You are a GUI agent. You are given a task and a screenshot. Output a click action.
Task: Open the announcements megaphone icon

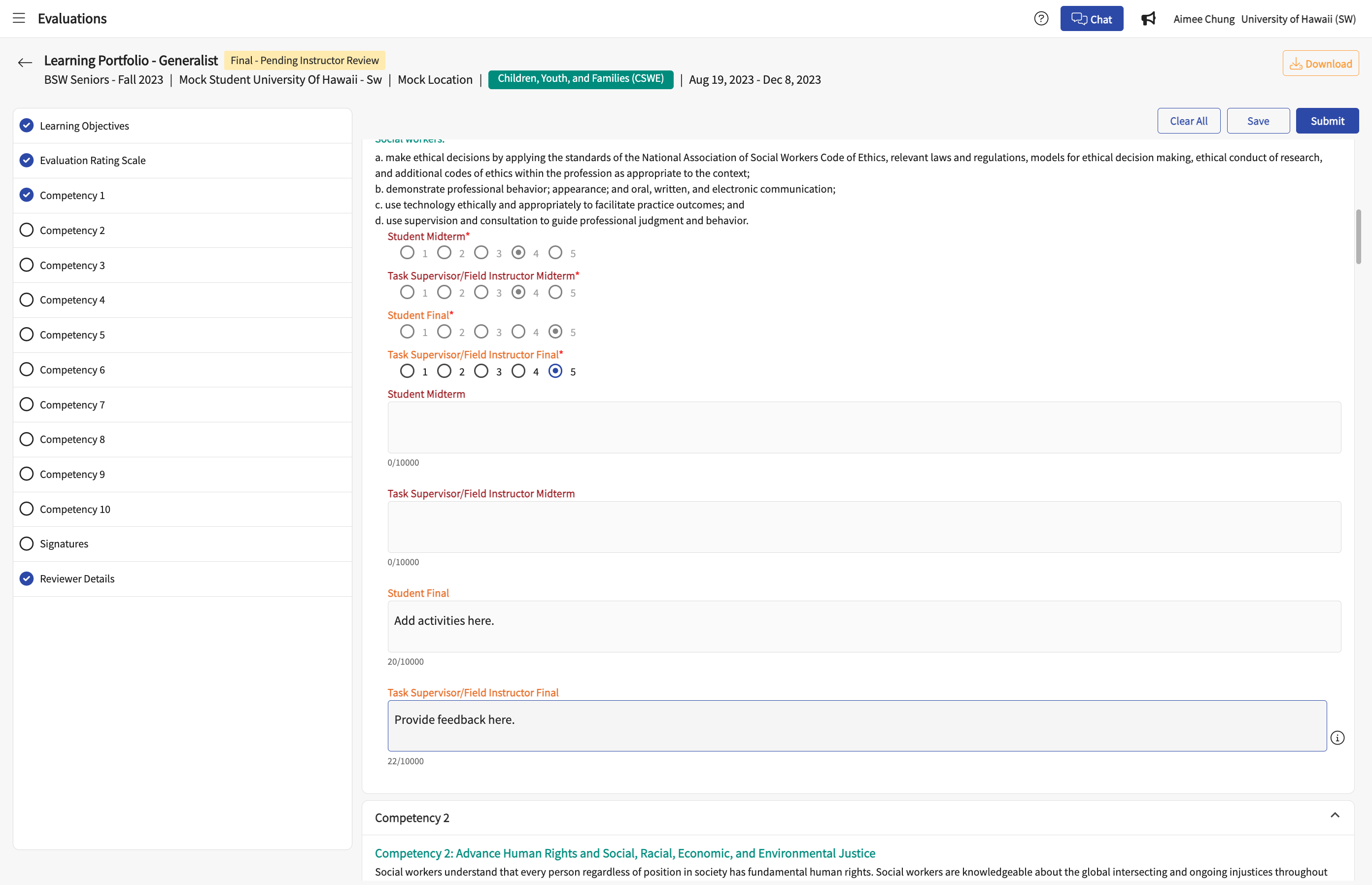point(1148,19)
